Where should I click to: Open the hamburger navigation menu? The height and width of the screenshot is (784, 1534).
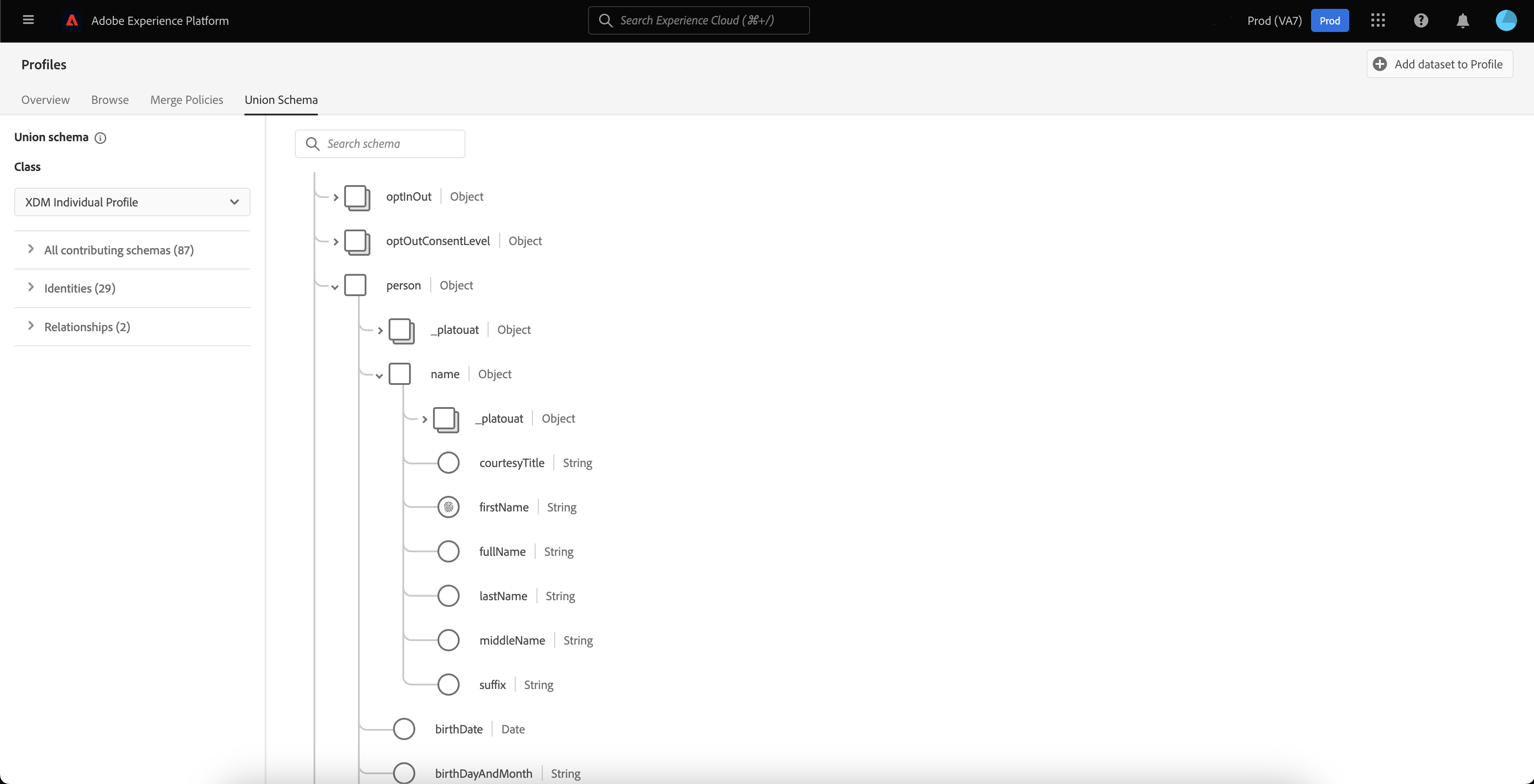click(28, 20)
